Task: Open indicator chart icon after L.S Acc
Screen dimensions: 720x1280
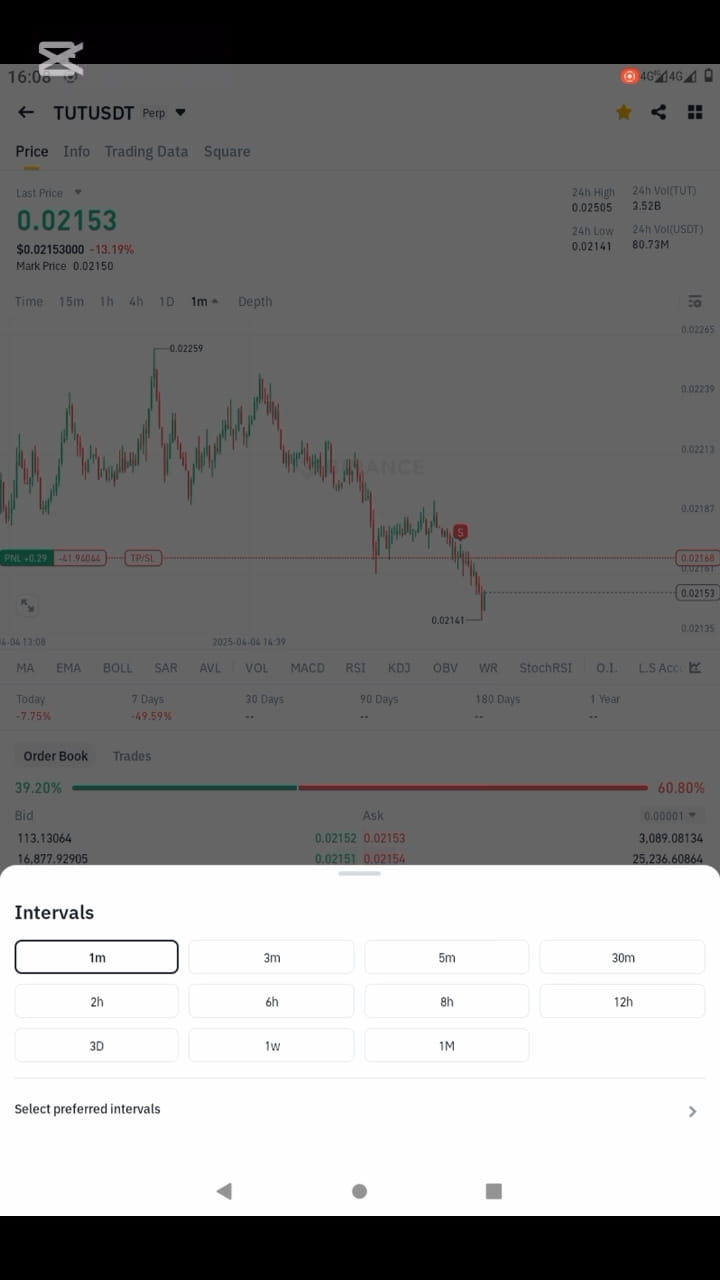Action: click(695, 668)
